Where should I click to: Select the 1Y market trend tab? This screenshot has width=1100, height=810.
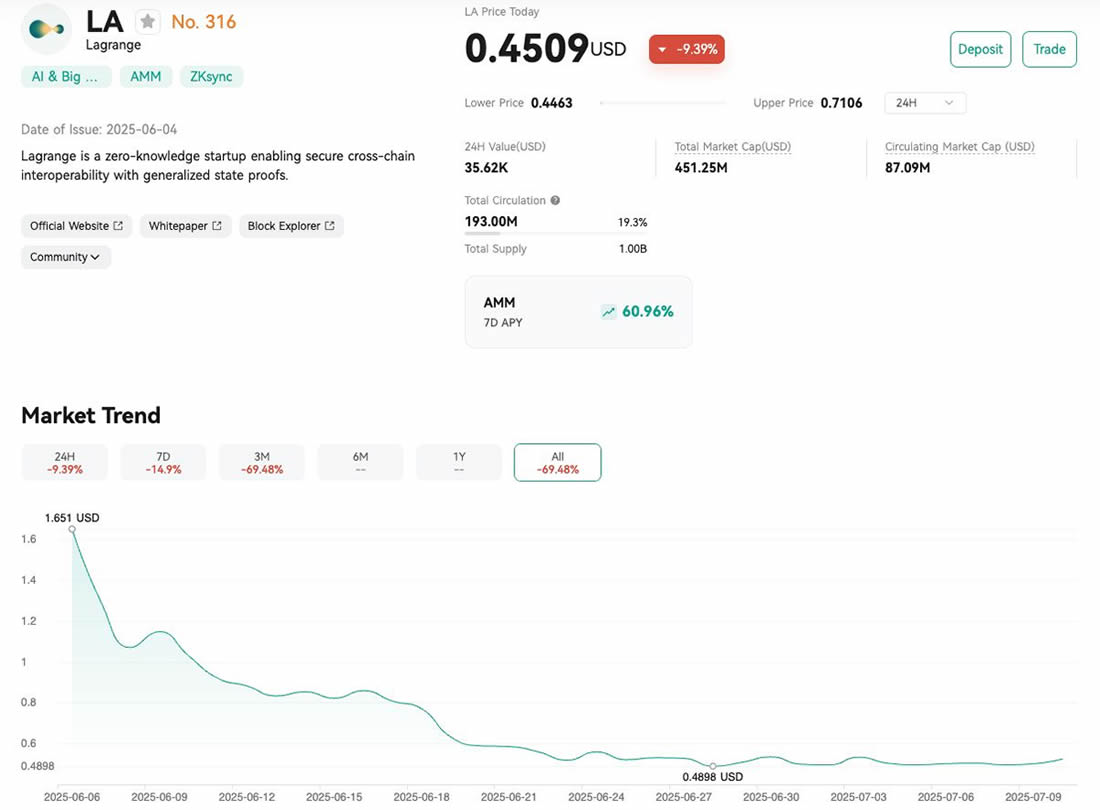tap(459, 462)
